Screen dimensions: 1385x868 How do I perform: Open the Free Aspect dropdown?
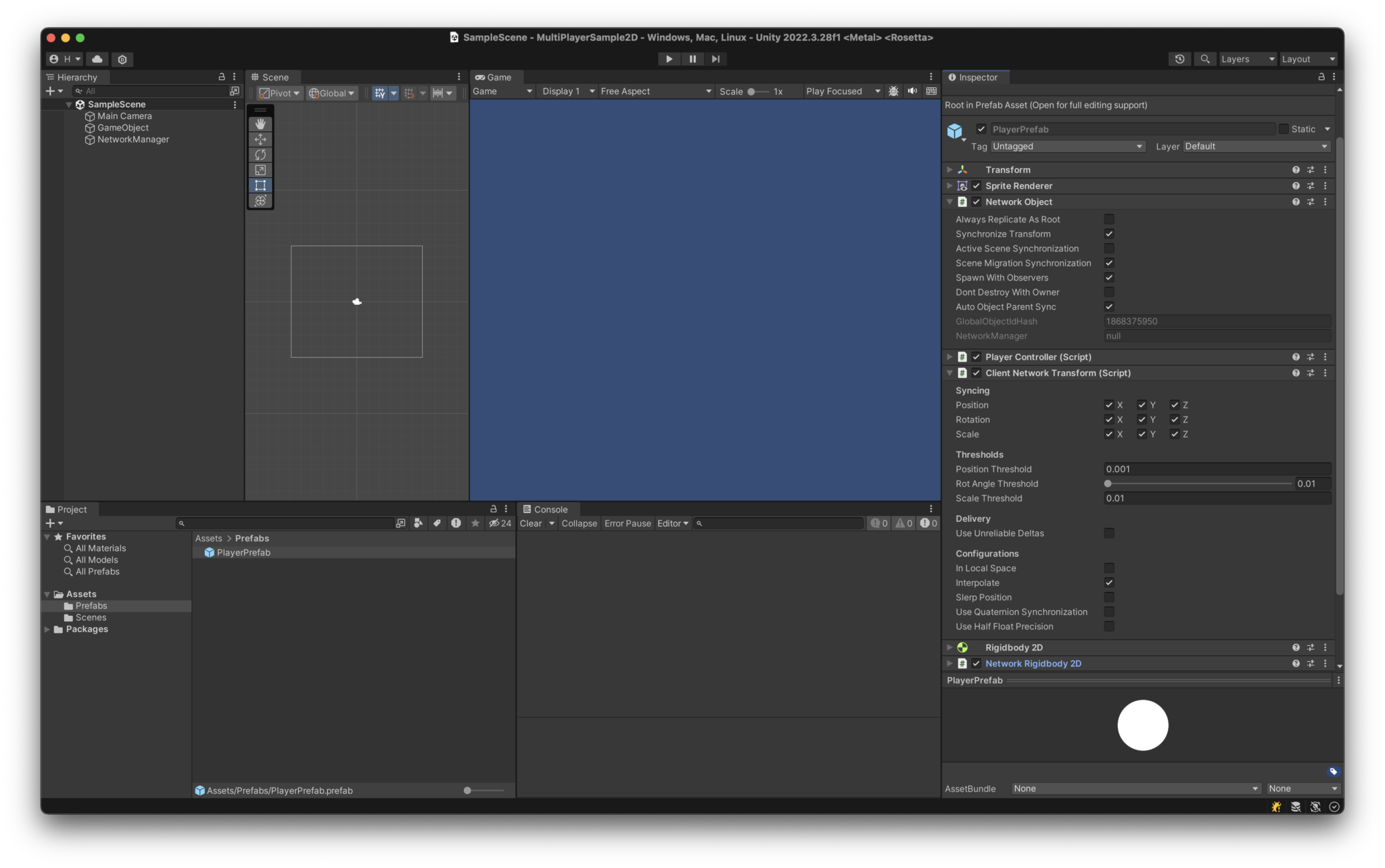tap(655, 91)
